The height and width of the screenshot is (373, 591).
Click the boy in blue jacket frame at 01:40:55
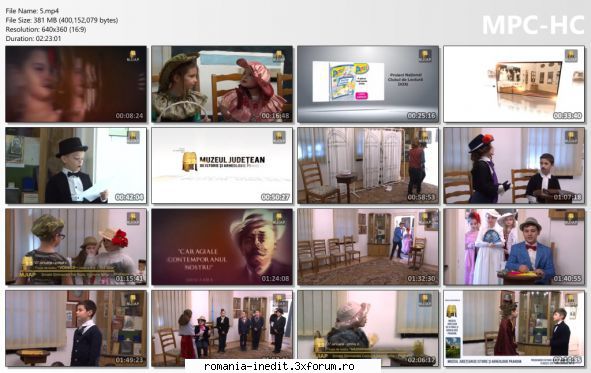tap(514, 247)
